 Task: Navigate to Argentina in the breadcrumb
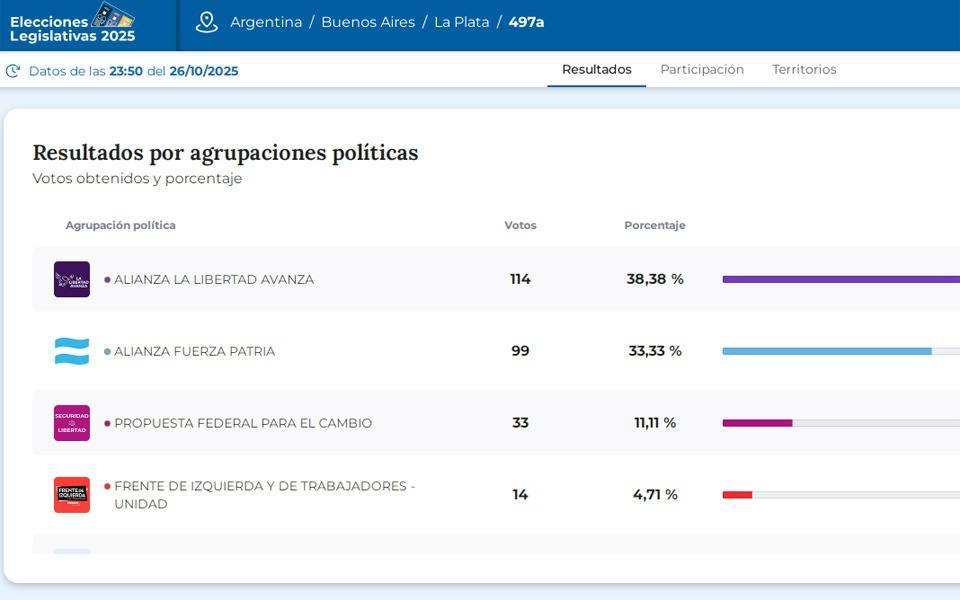pyautogui.click(x=266, y=22)
